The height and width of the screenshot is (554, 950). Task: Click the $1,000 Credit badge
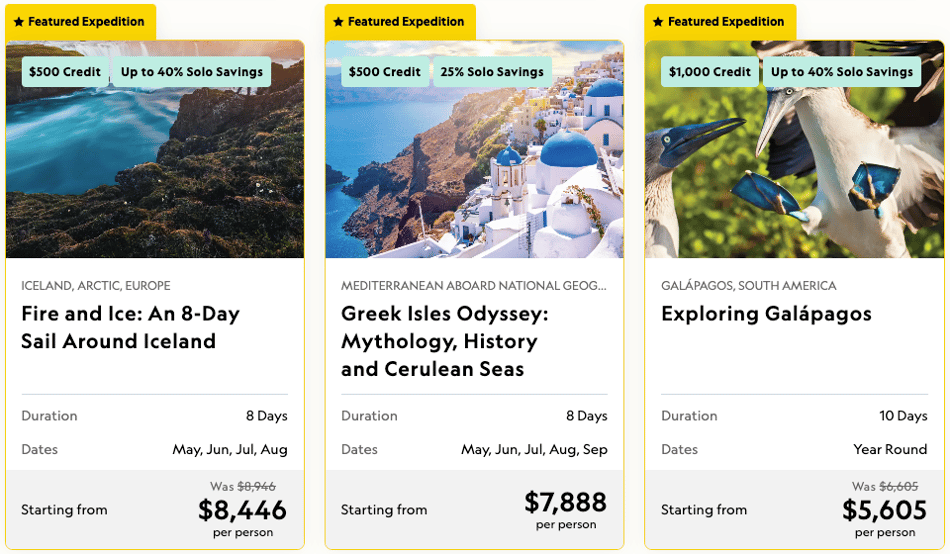coord(709,72)
